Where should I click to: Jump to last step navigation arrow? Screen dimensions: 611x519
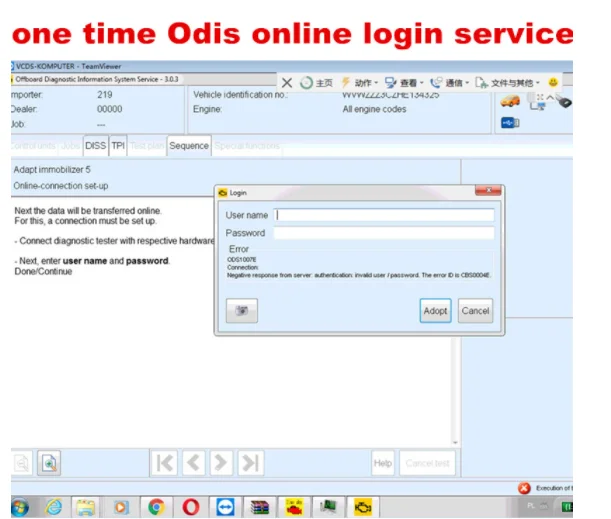251,463
